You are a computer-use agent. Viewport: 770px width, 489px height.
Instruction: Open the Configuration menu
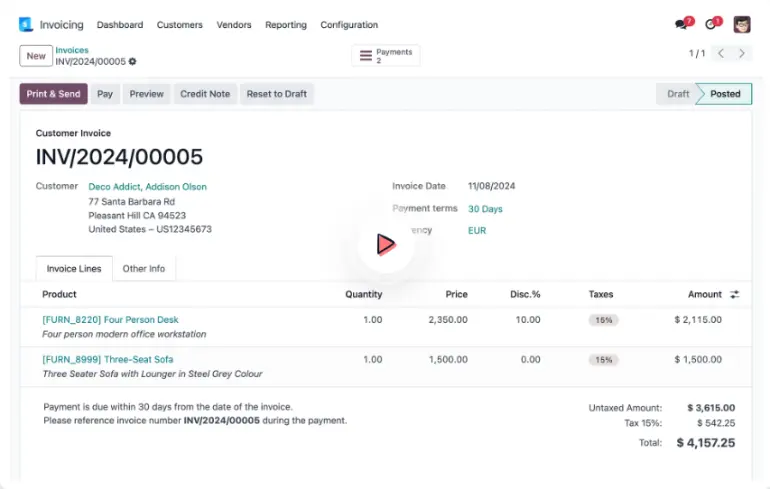coord(349,25)
